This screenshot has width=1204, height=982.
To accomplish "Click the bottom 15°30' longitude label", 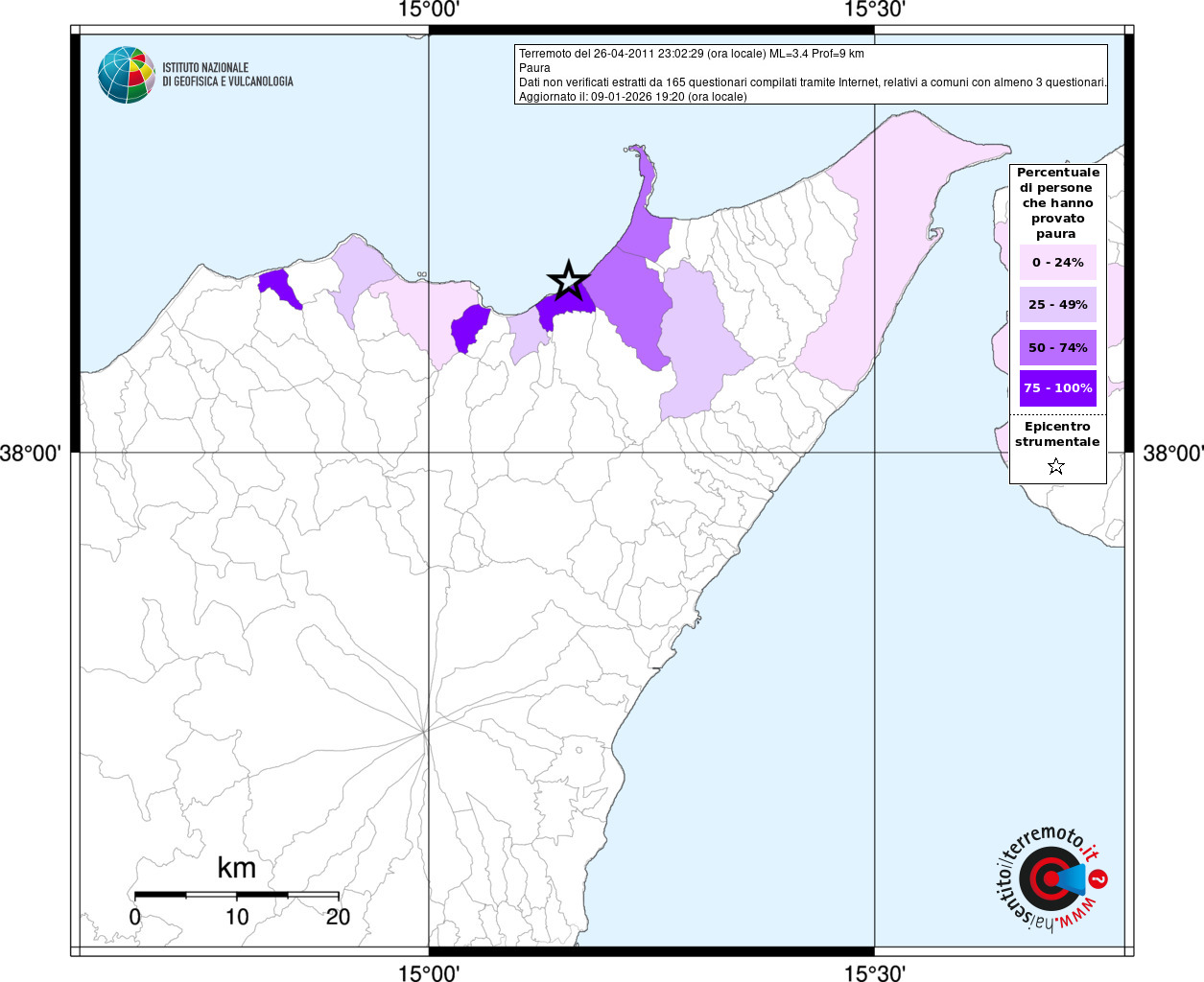I will tap(875, 972).
